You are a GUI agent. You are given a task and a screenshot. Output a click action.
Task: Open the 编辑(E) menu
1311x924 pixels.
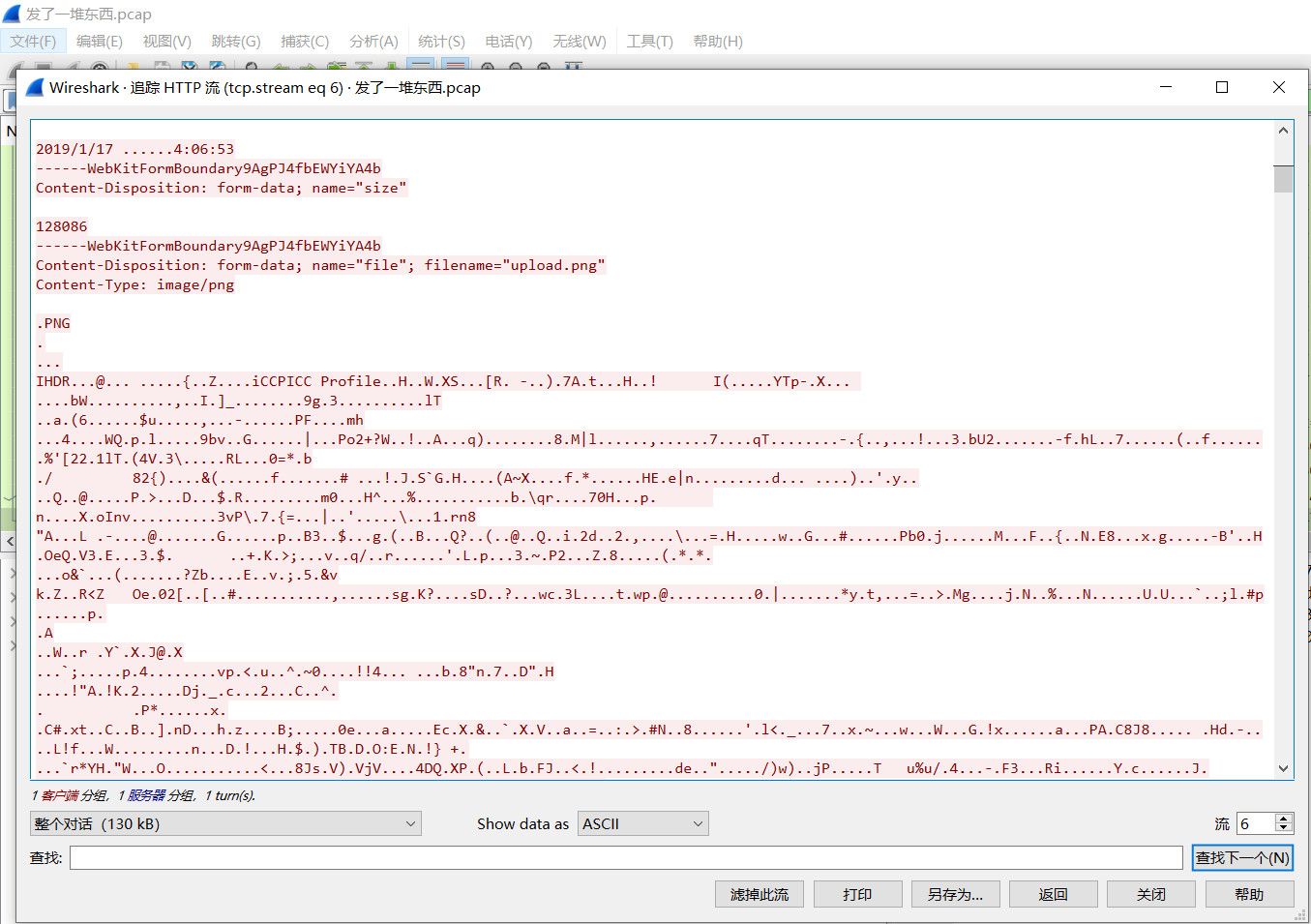[x=100, y=41]
